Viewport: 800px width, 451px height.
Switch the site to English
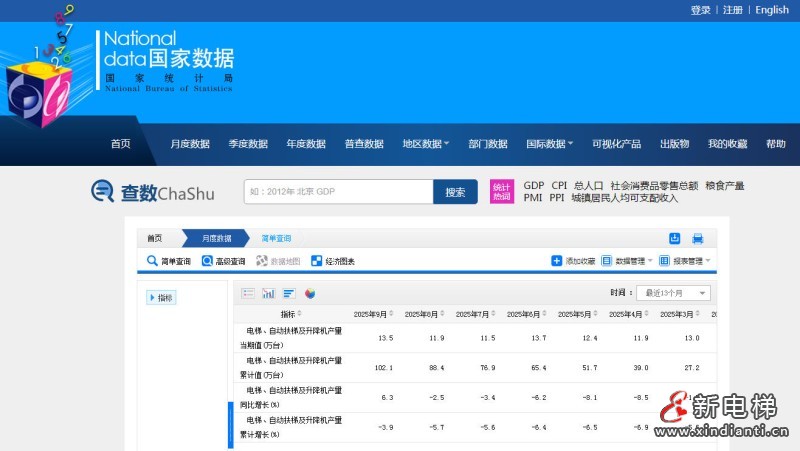pyautogui.click(x=771, y=10)
